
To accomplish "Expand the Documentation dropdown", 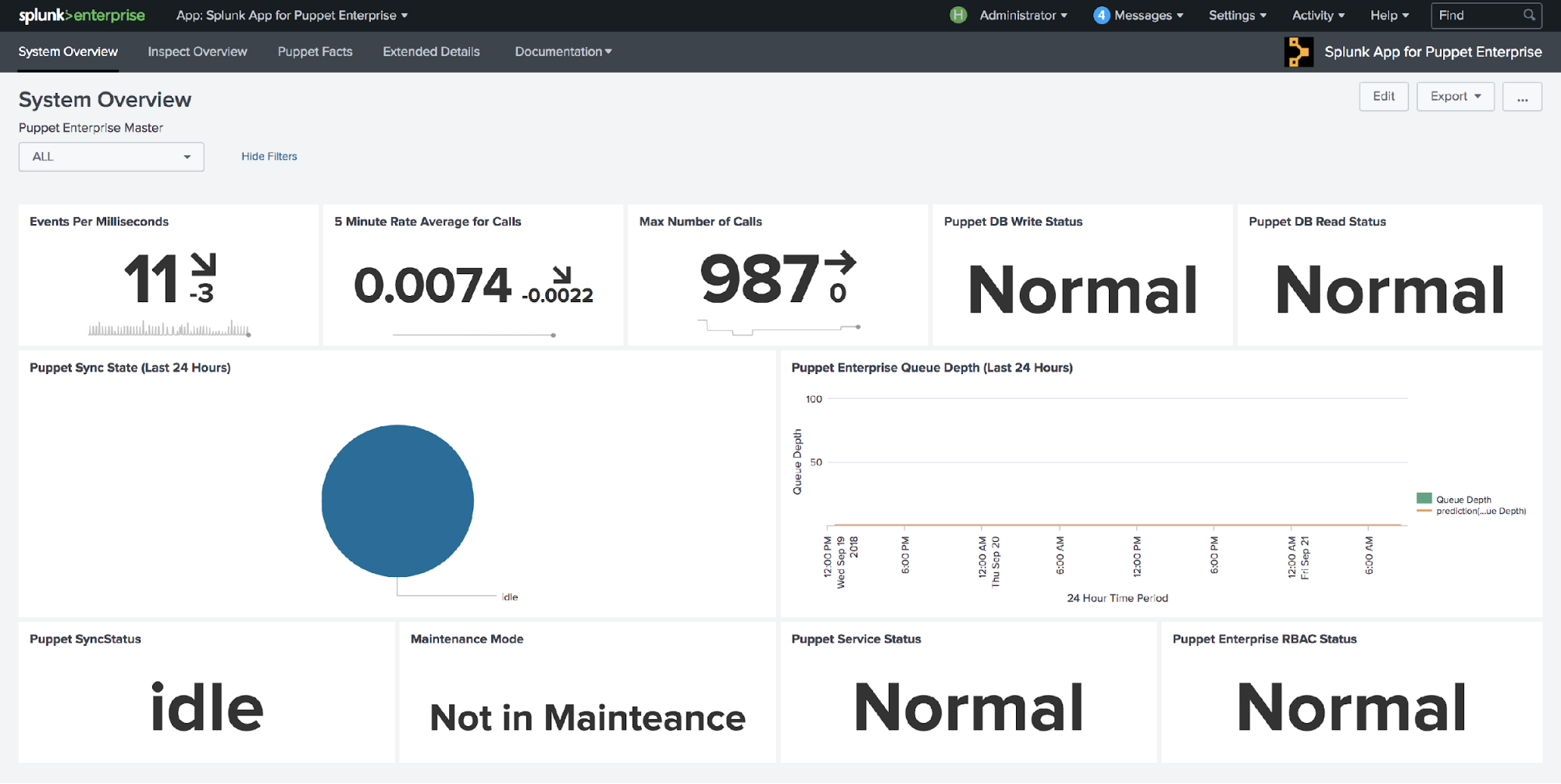I will coord(563,52).
